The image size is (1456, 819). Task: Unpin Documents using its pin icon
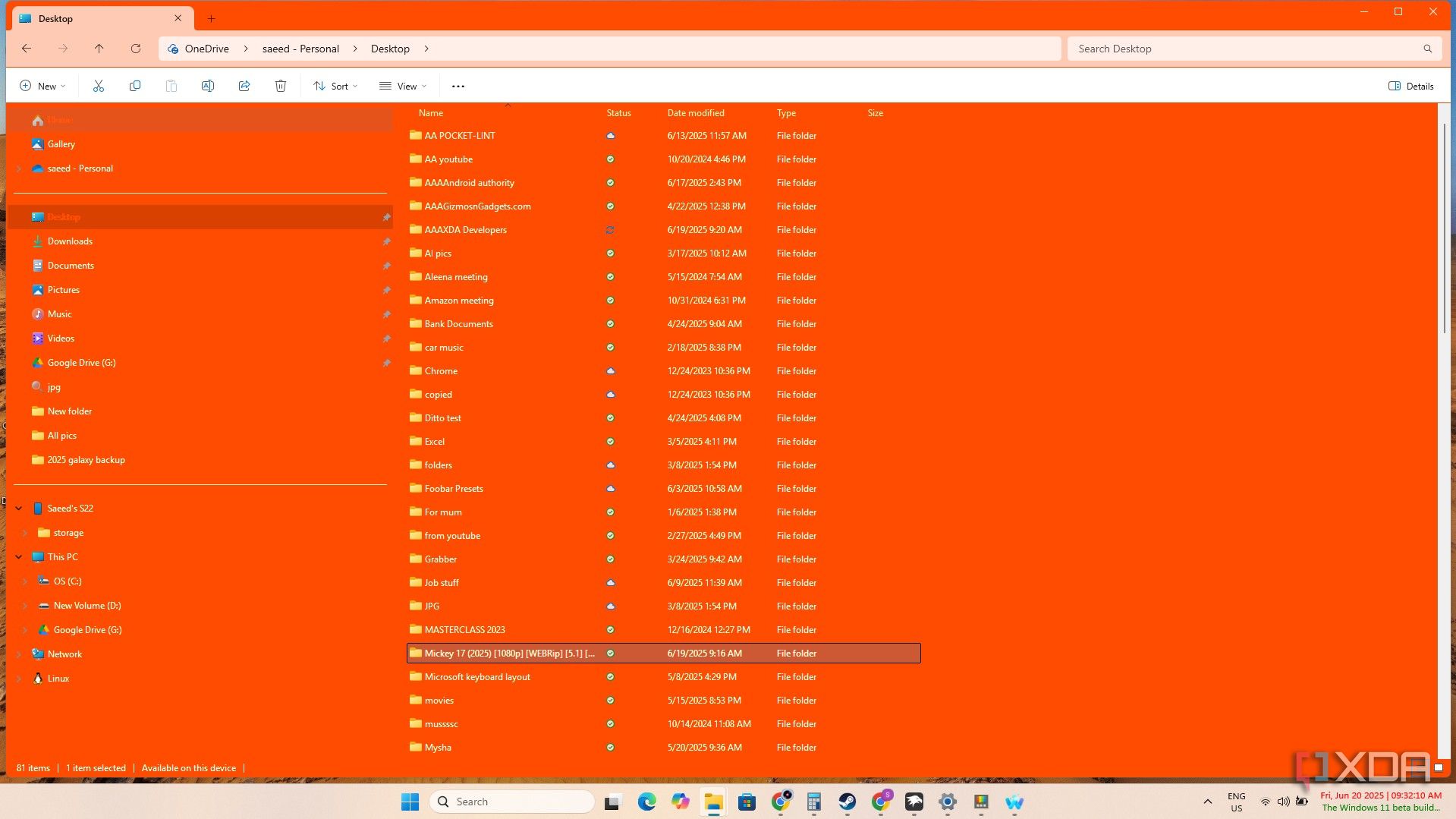pos(386,266)
